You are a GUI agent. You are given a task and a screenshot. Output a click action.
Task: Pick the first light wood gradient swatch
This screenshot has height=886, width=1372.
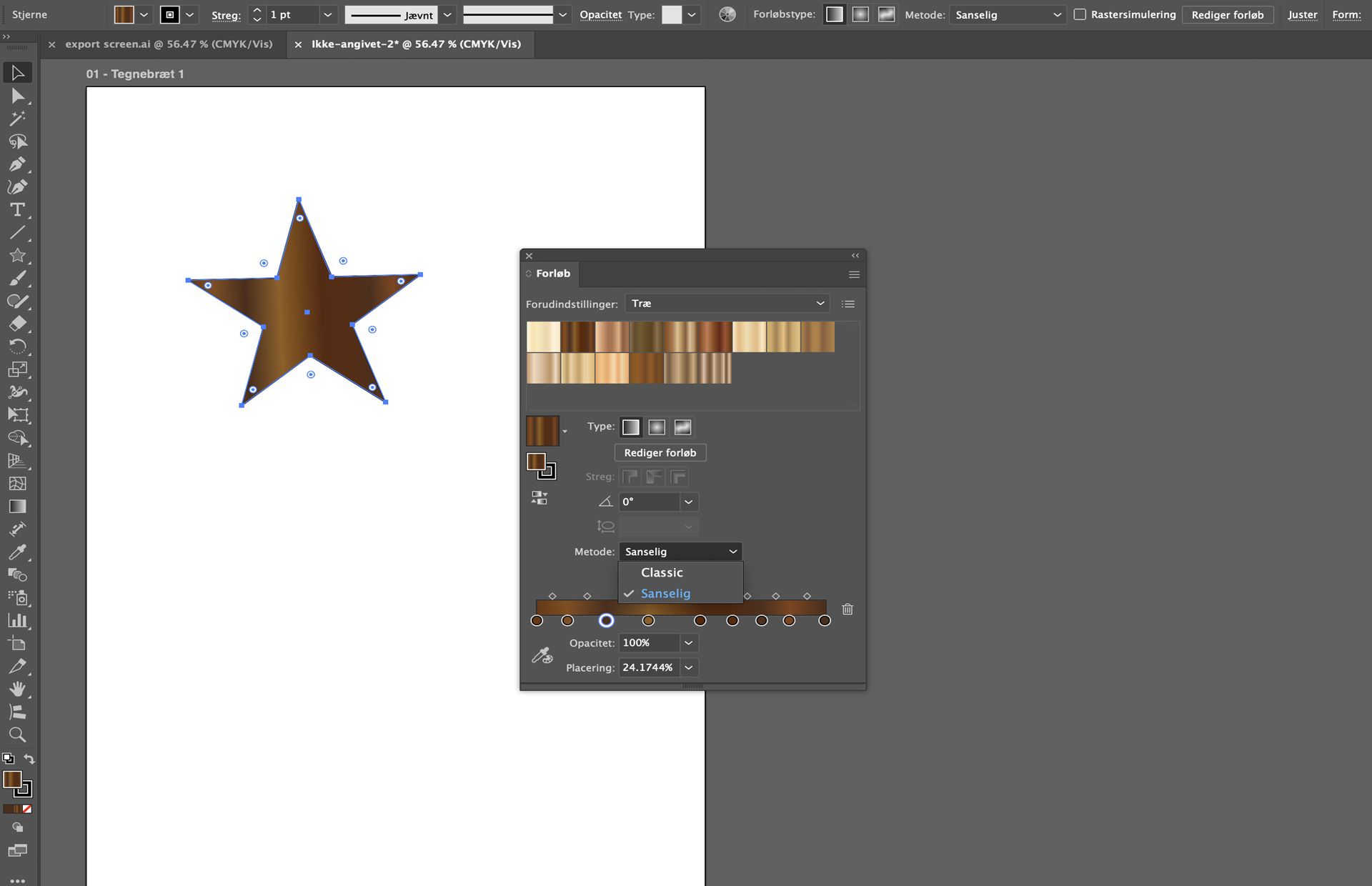point(543,337)
